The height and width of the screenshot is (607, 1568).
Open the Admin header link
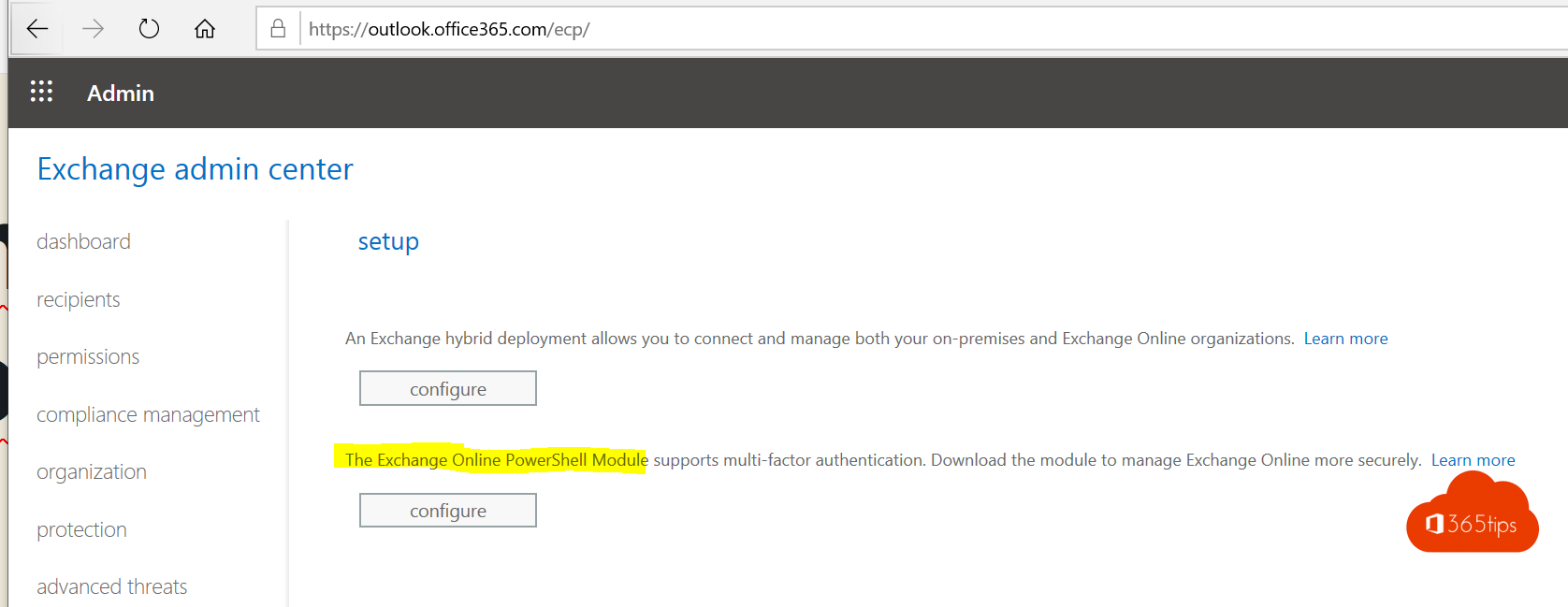pos(121,94)
